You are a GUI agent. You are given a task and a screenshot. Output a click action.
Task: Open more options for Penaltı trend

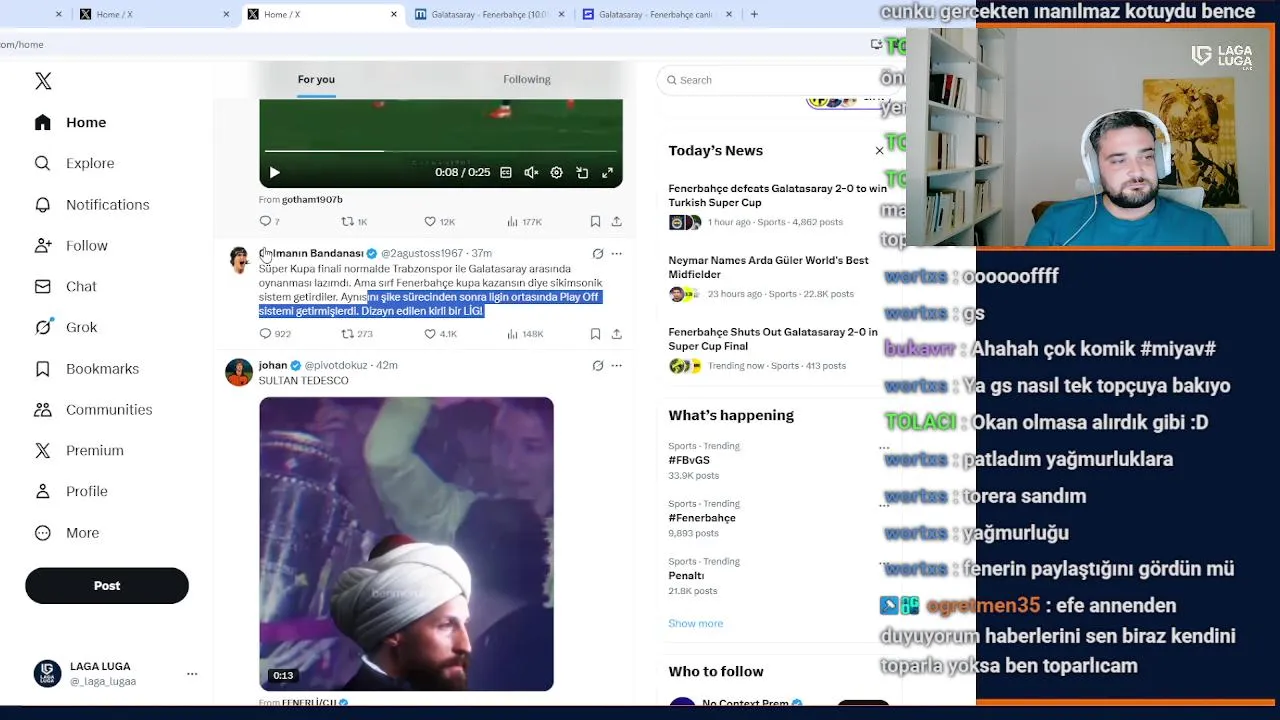pyautogui.click(x=883, y=564)
